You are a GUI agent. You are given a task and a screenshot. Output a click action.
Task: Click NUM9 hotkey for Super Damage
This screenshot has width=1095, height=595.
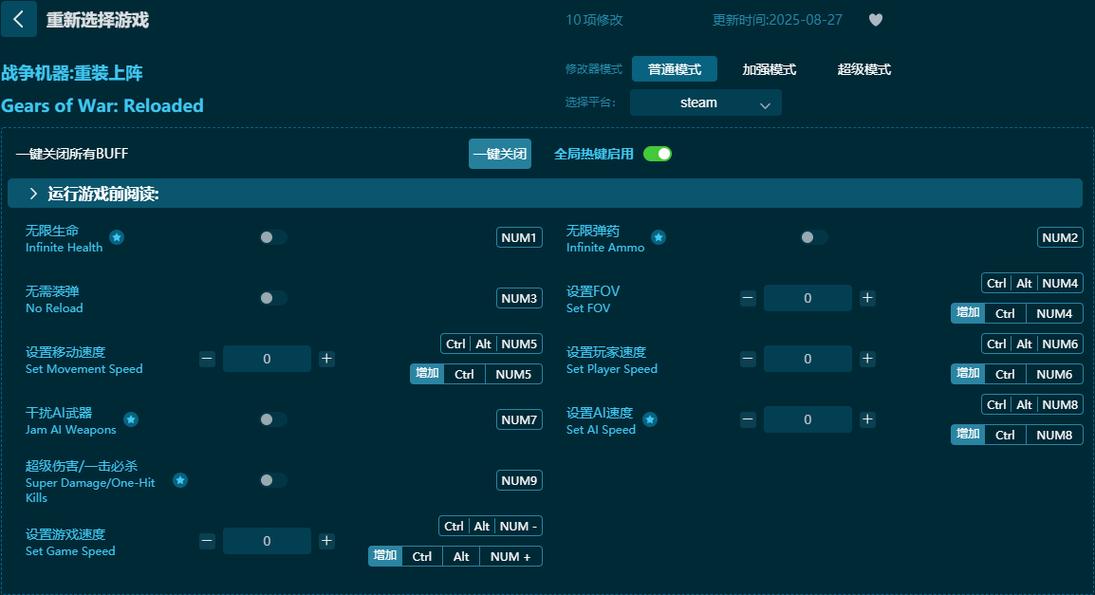coord(519,480)
